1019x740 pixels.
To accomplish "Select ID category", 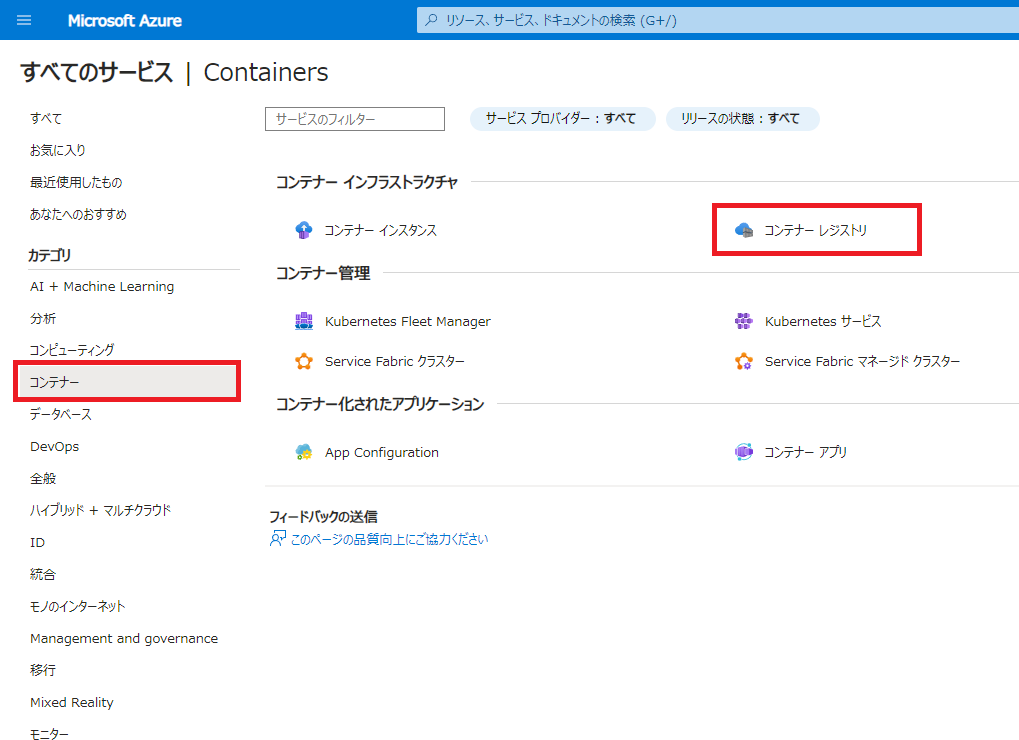I will (x=37, y=542).
